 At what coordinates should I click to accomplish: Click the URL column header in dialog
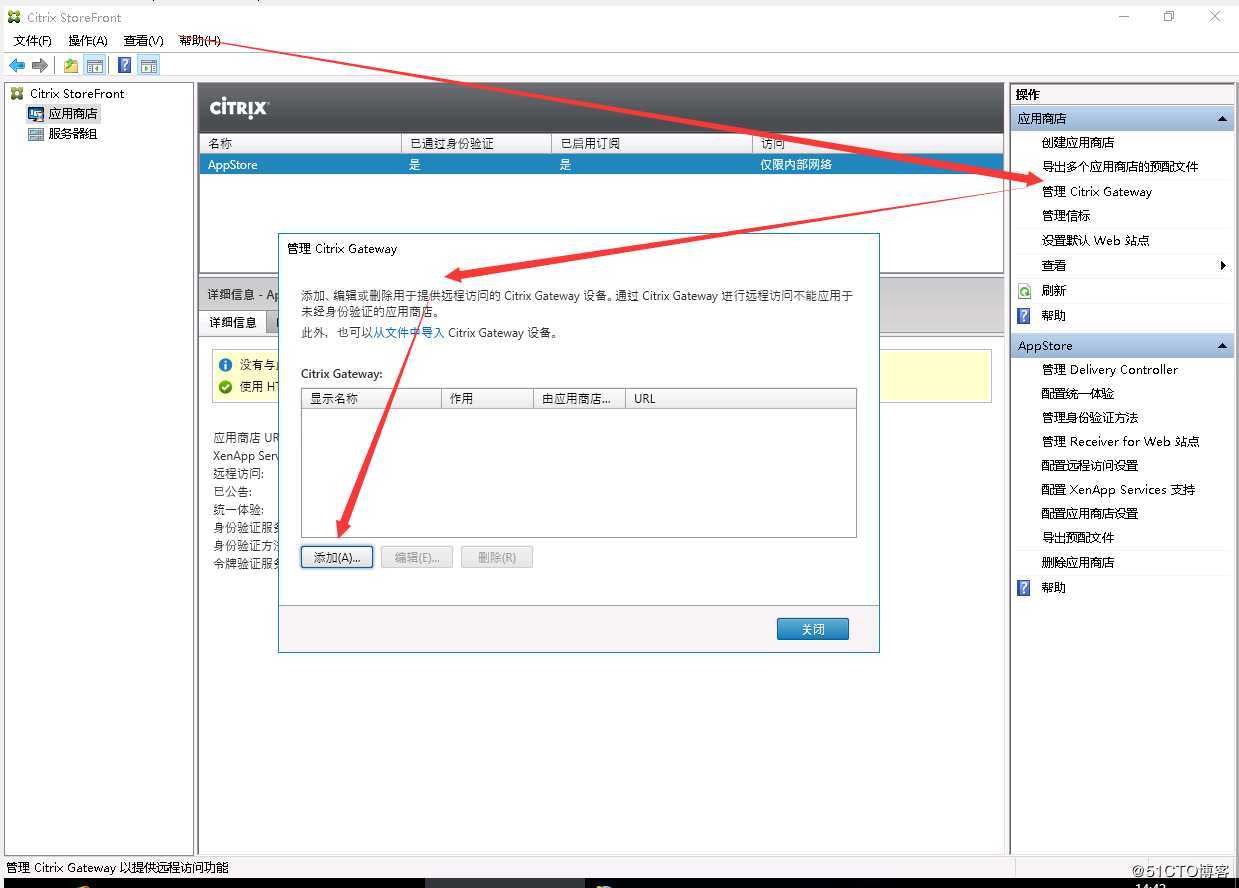[x=741, y=399]
